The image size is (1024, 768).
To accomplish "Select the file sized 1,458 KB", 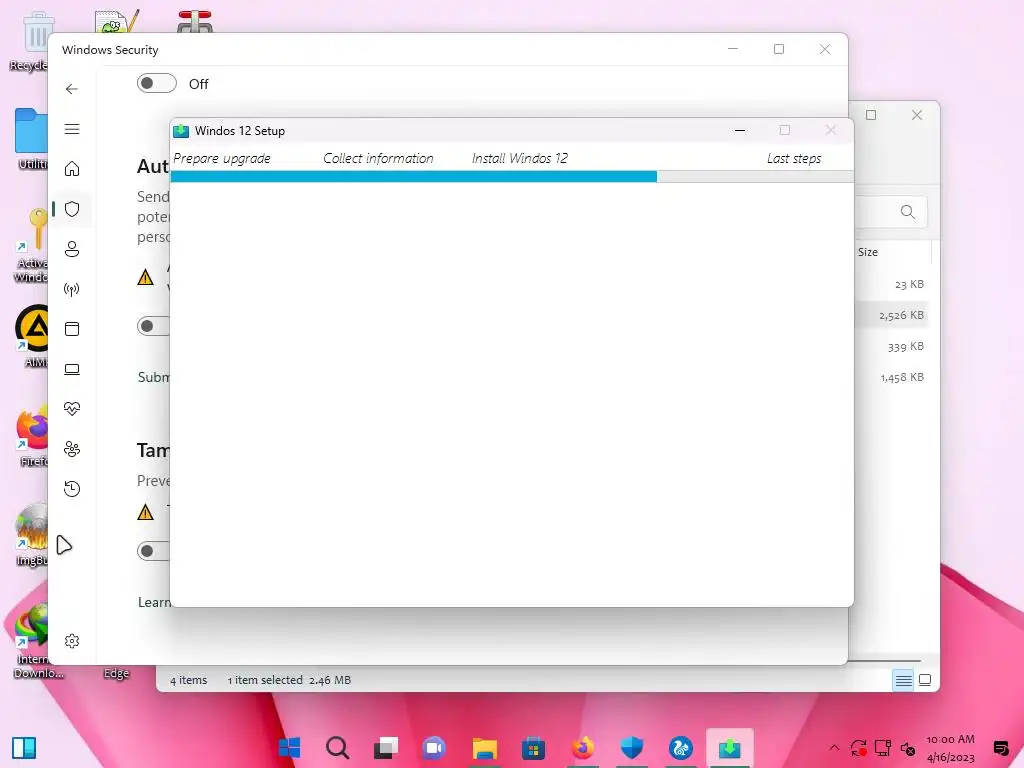I will (x=902, y=377).
